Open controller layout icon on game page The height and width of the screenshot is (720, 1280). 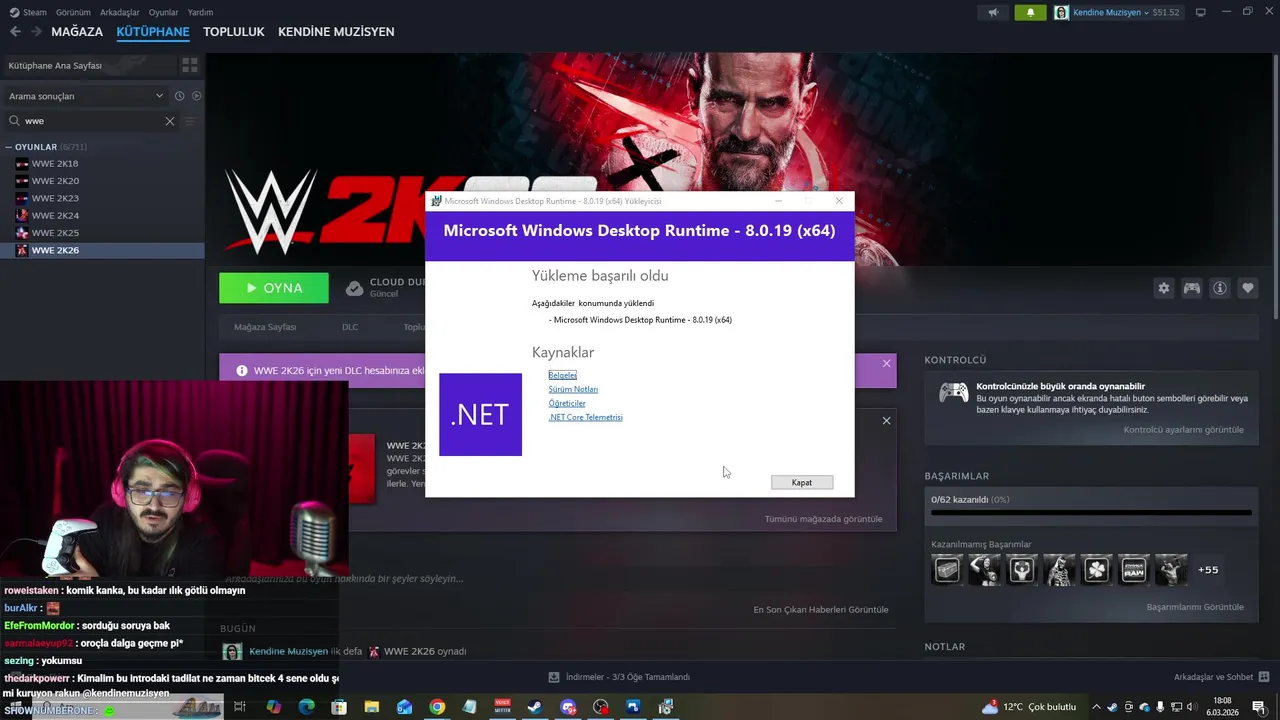(x=1192, y=288)
